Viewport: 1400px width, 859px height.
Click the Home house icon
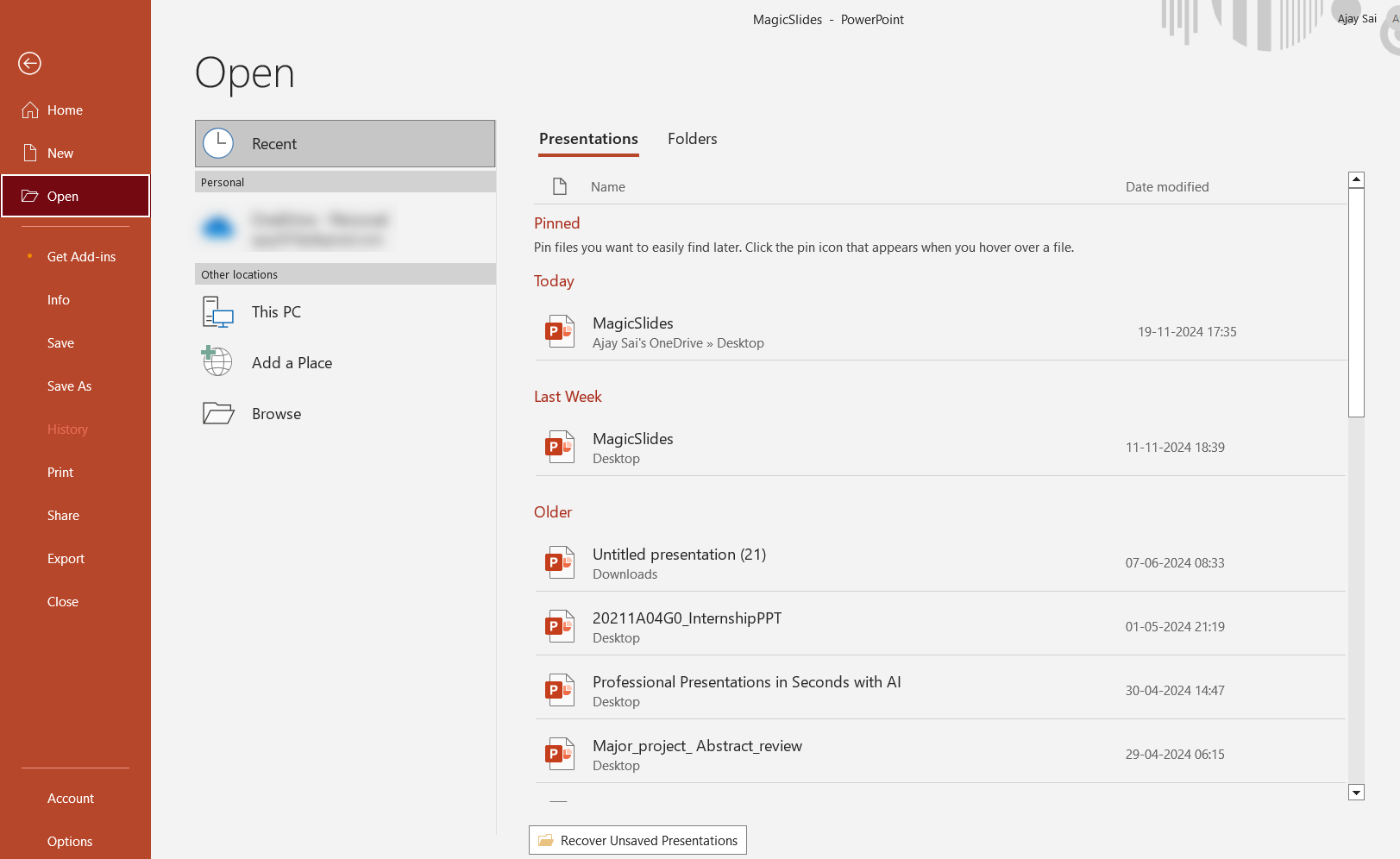[30, 110]
